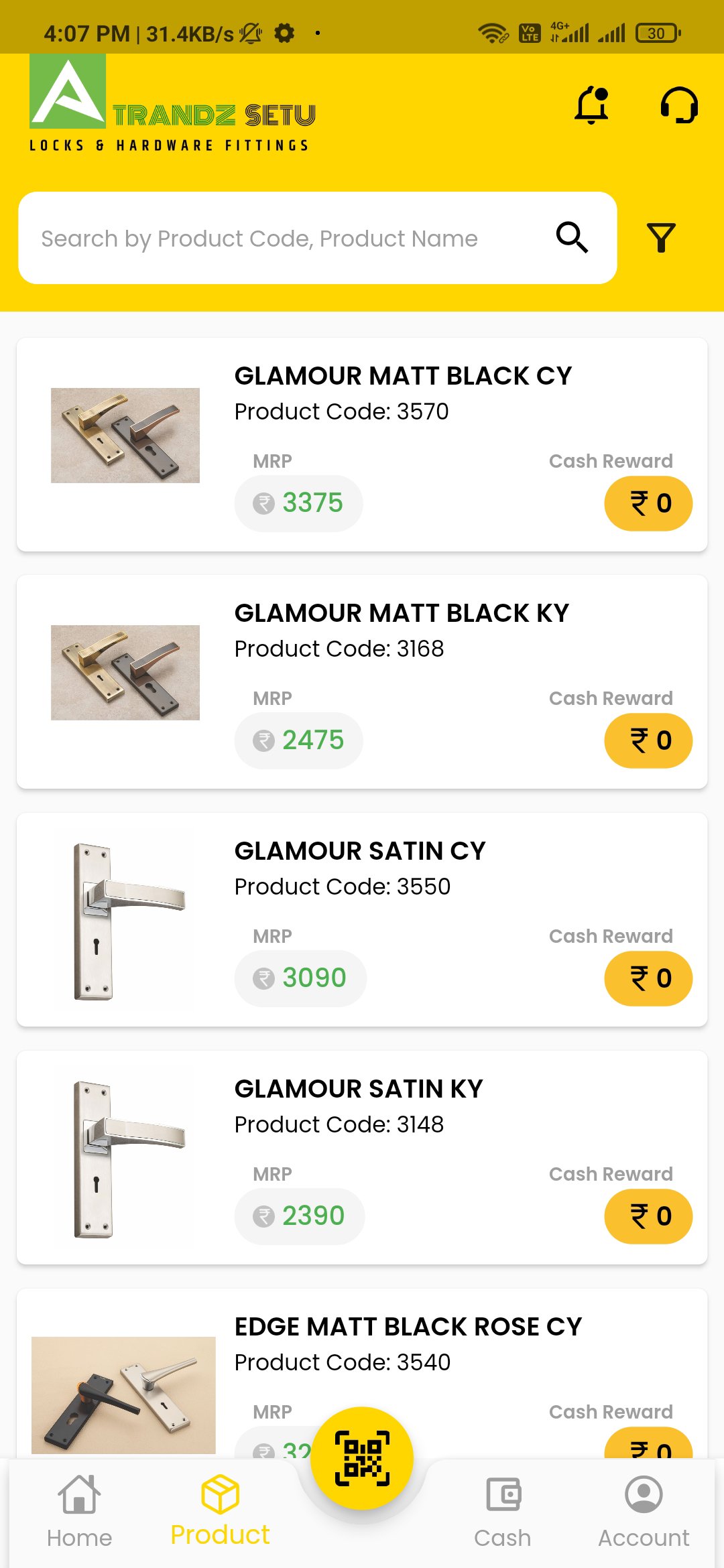Tap the headset support icon
The width and height of the screenshot is (724, 1568).
coord(679,105)
